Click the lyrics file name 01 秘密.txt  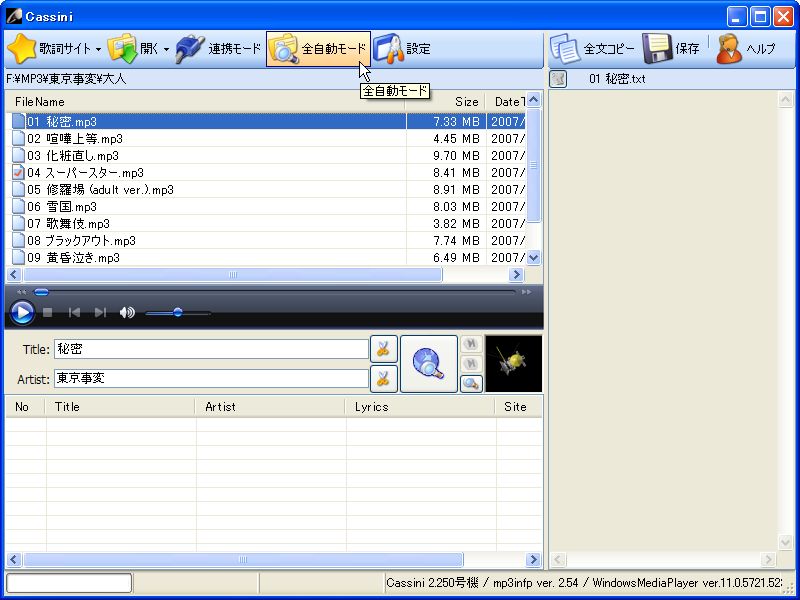coord(617,79)
